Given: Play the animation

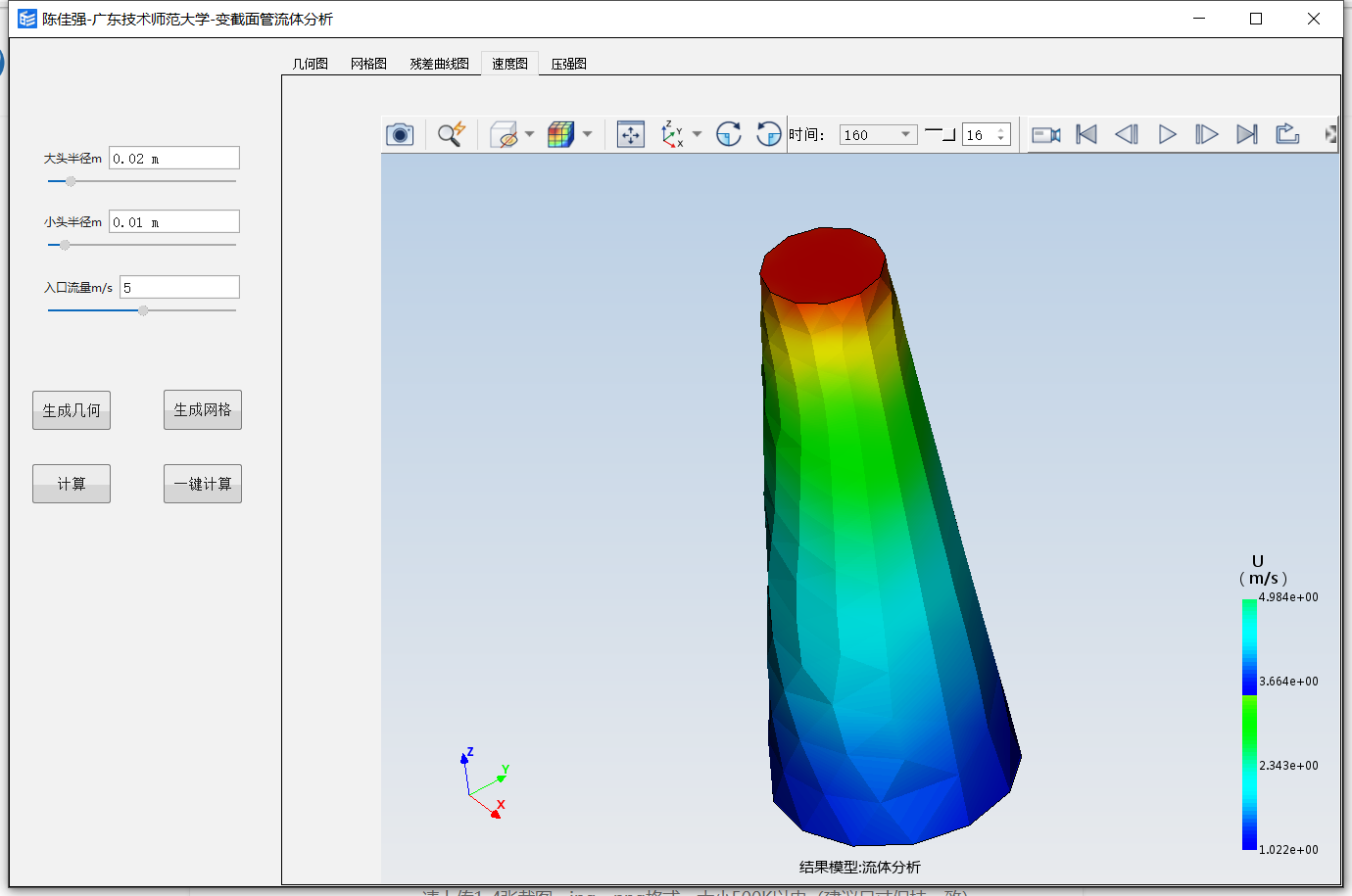Looking at the screenshot, I should [1167, 134].
